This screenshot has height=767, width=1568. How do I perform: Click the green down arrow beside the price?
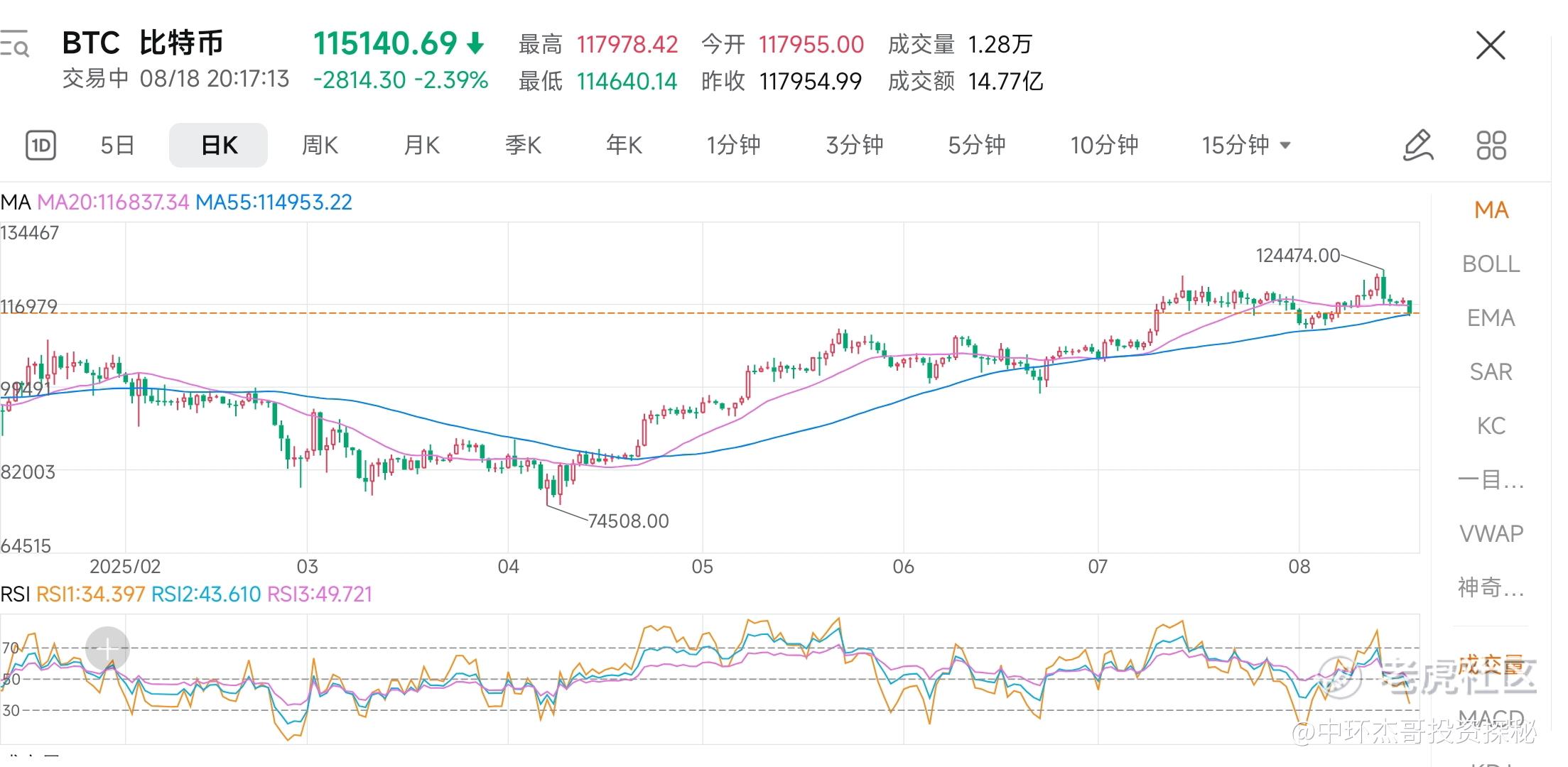[x=475, y=44]
